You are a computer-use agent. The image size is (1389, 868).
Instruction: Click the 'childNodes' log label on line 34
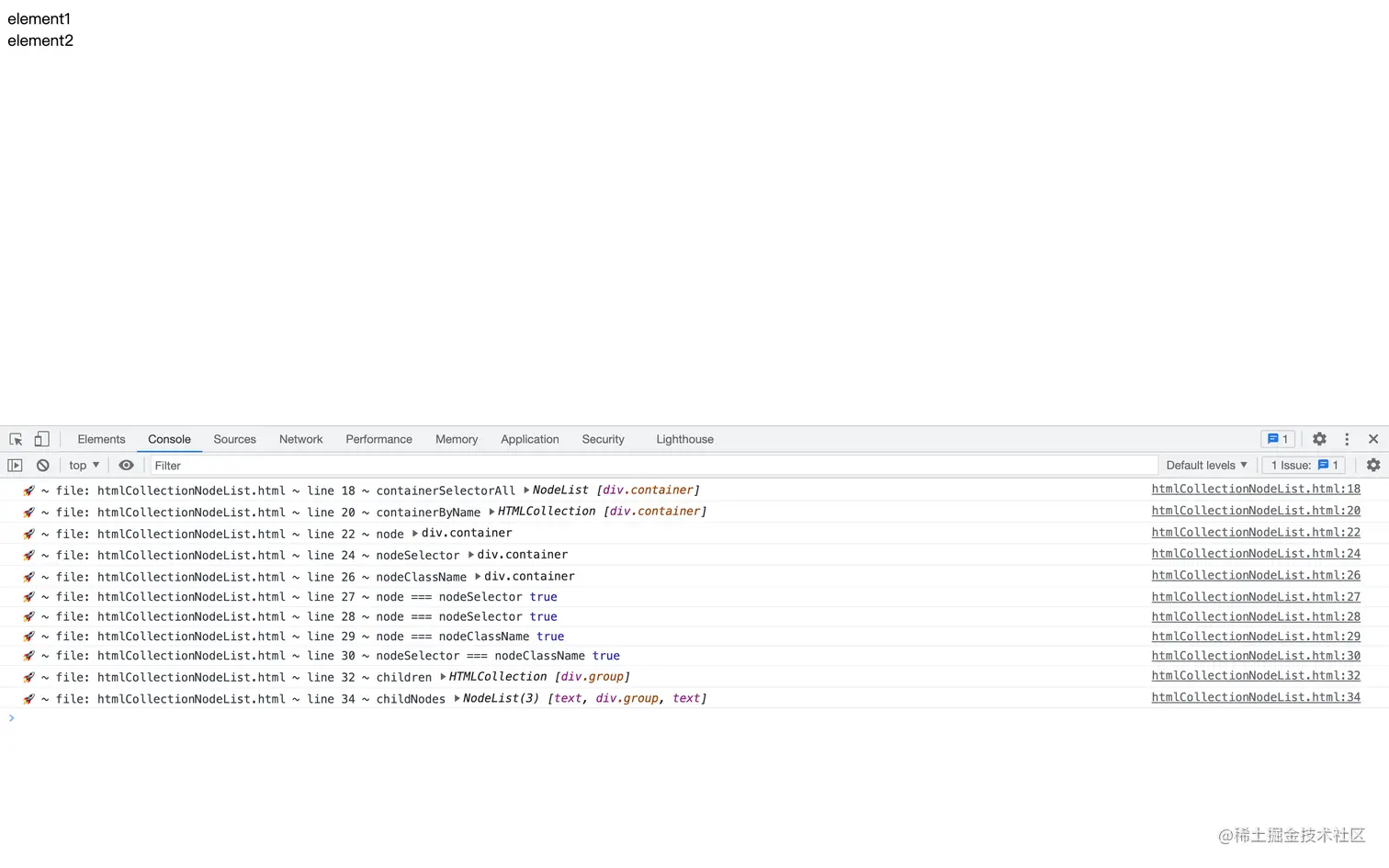pyautogui.click(x=411, y=699)
